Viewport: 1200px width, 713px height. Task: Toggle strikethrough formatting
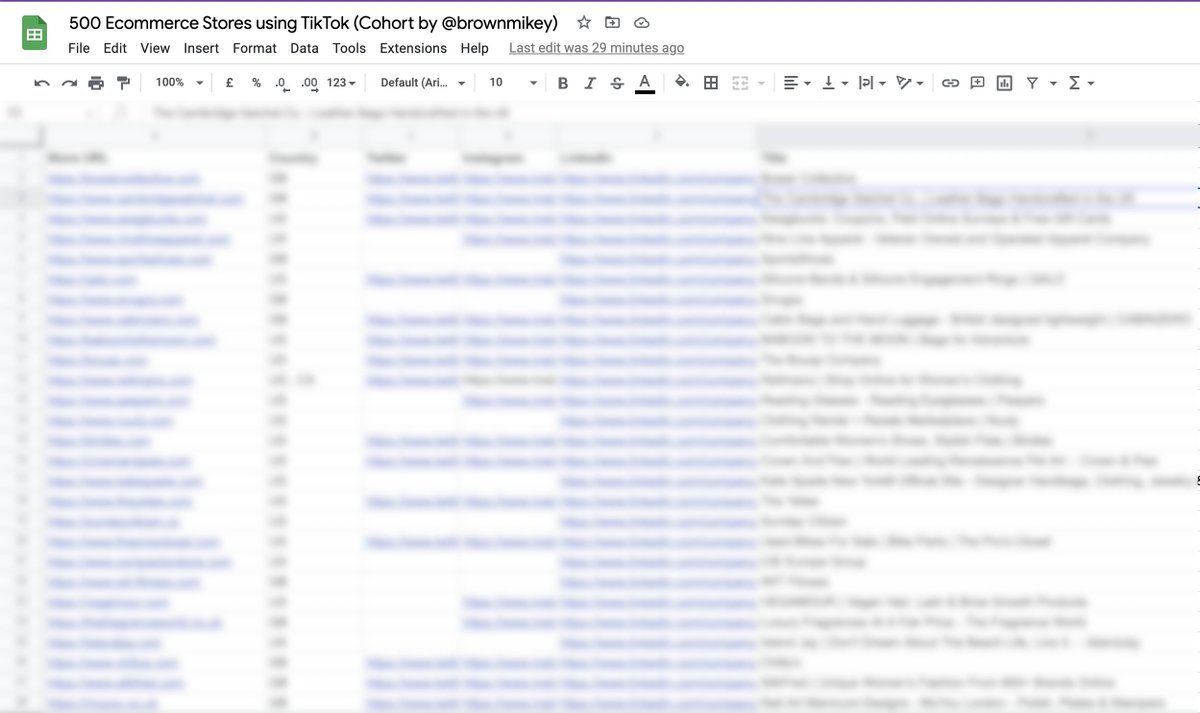click(x=617, y=83)
